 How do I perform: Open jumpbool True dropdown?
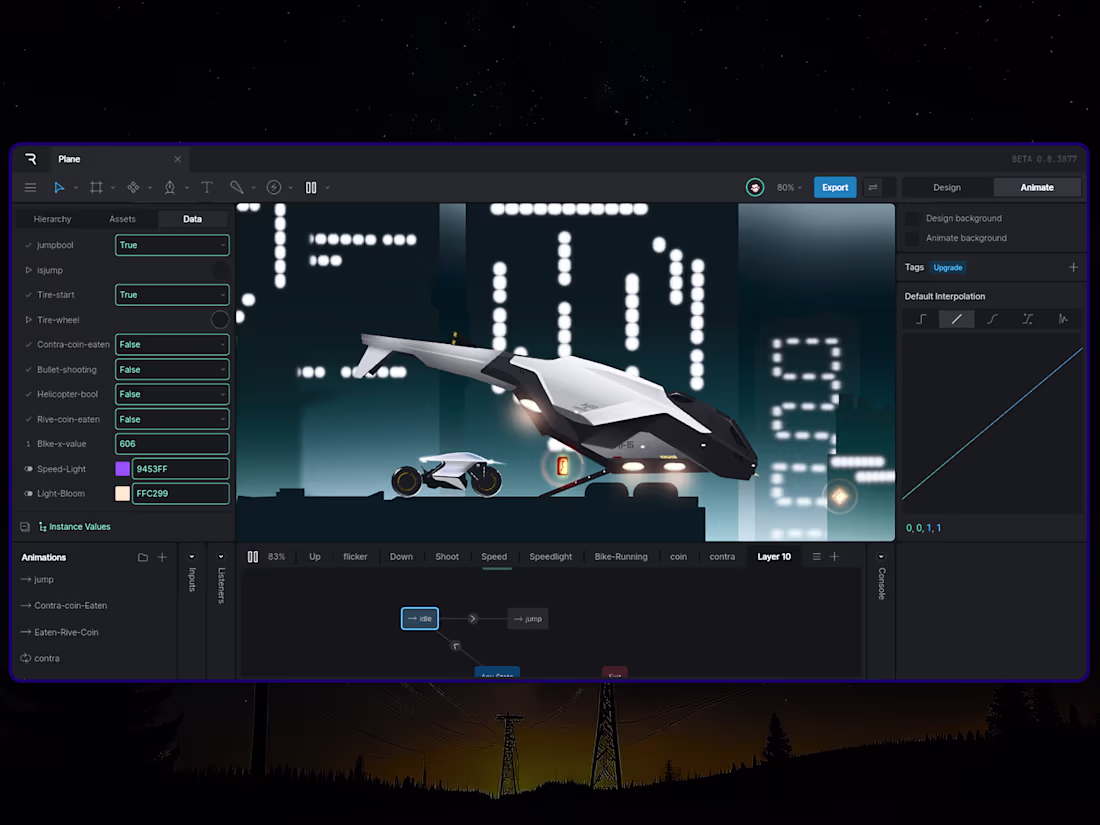point(172,245)
